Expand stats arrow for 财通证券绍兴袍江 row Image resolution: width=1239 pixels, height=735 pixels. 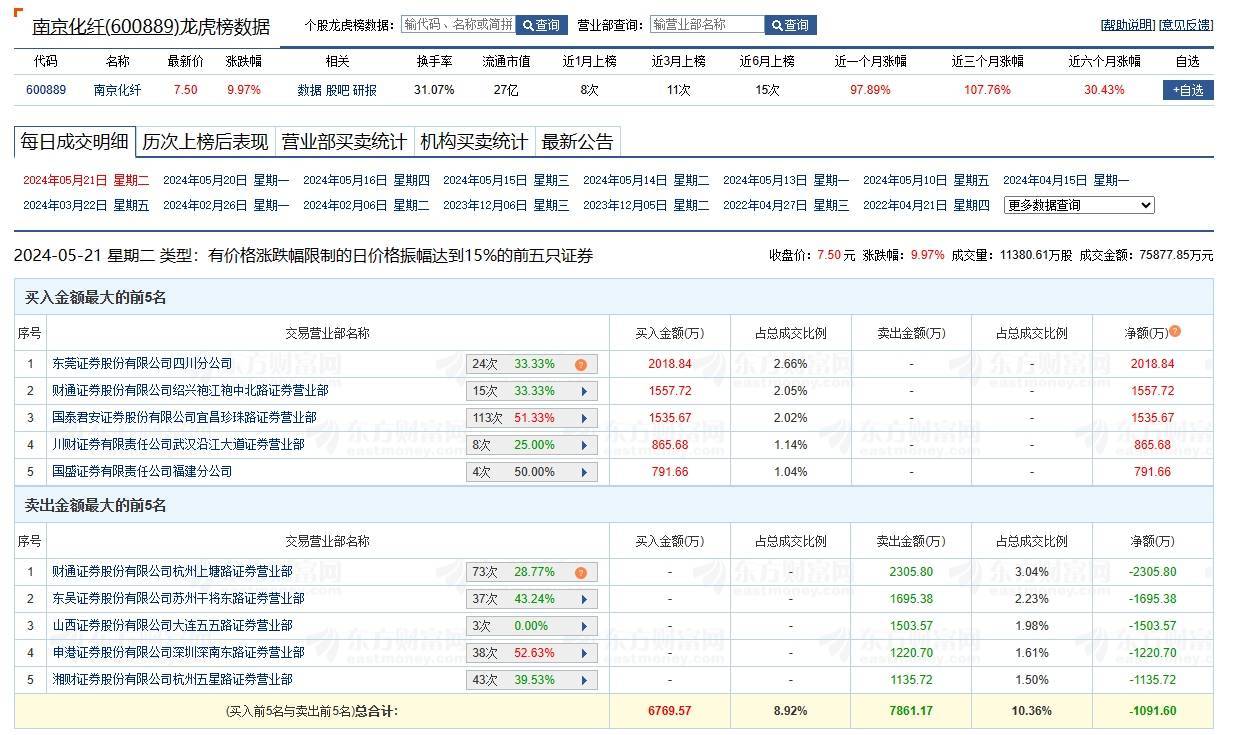click(x=584, y=391)
